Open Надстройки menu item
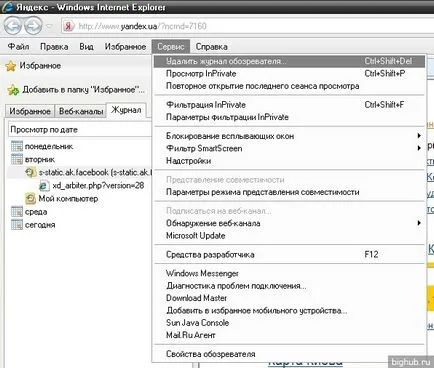Screen dimensions: 434x368 click(289, 161)
